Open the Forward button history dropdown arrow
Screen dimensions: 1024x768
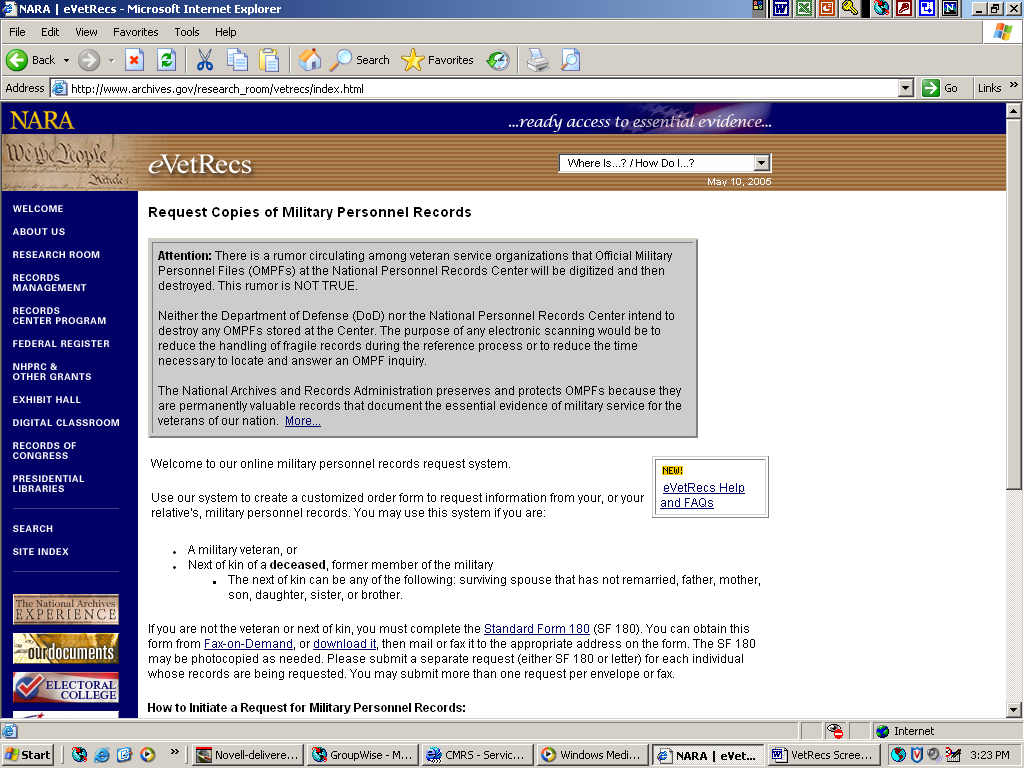click(x=111, y=60)
